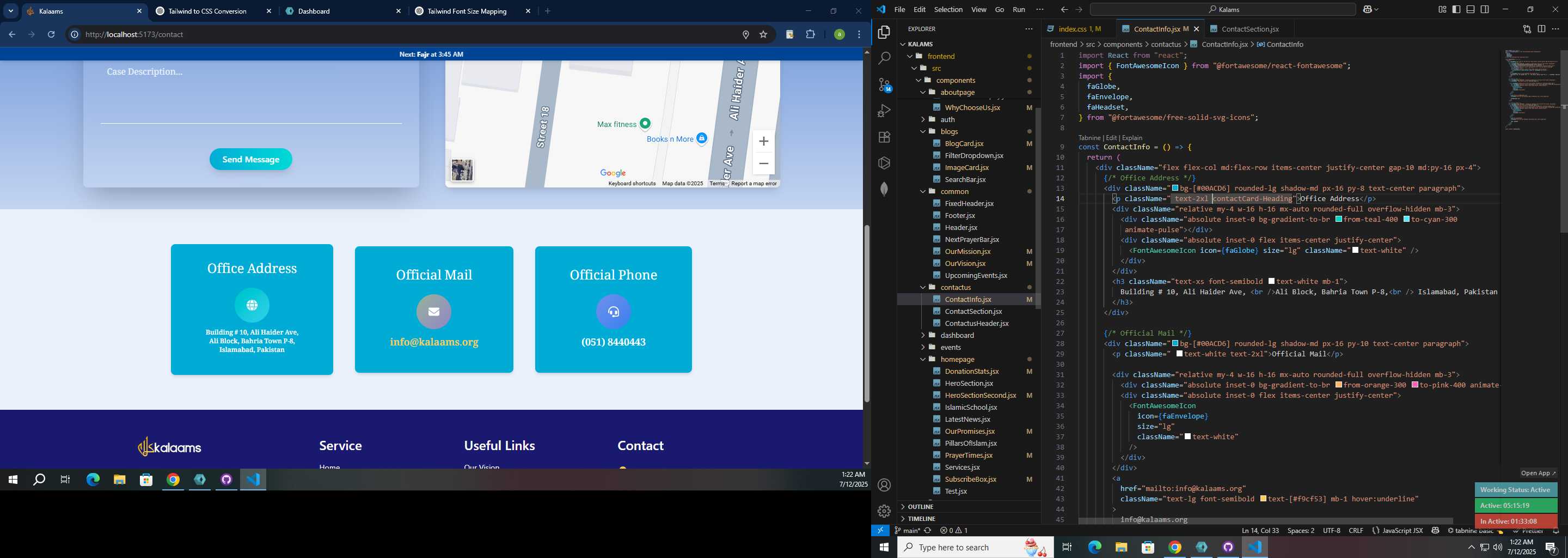1568x558 pixels.
Task: Open the File menu in VS Code
Action: [x=899, y=10]
